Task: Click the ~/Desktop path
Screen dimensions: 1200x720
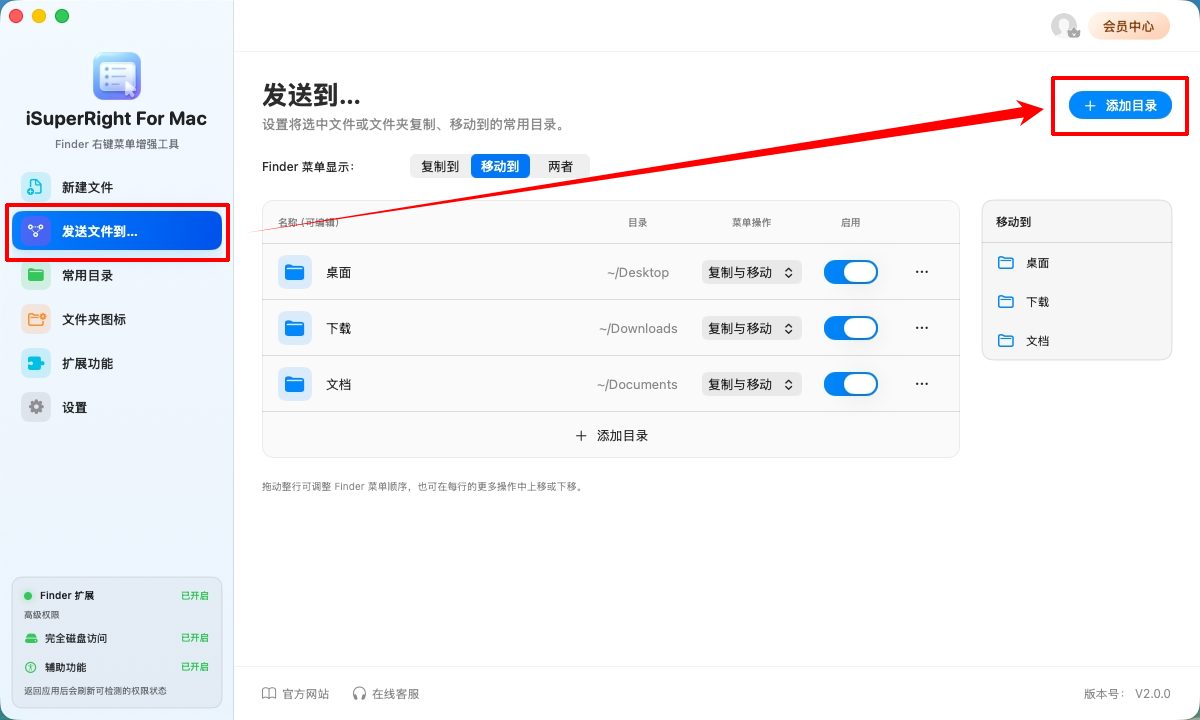Action: click(x=638, y=272)
